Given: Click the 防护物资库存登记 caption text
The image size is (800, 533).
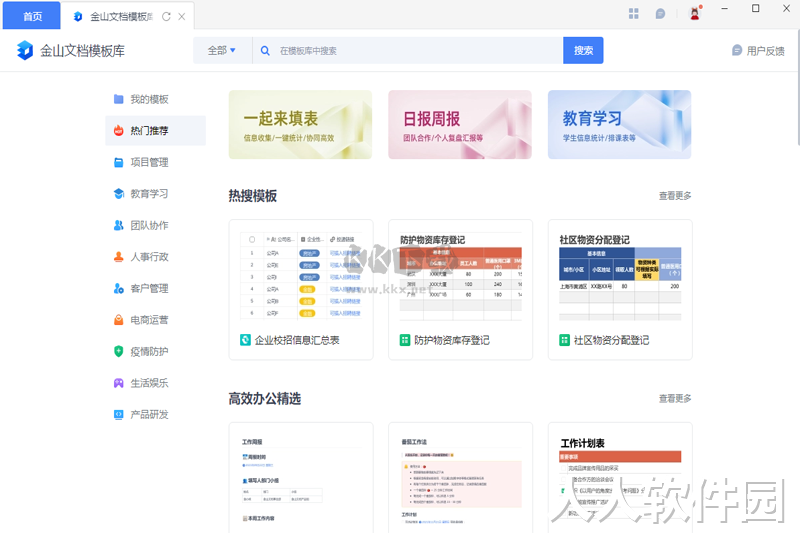Looking at the screenshot, I should point(452,340).
